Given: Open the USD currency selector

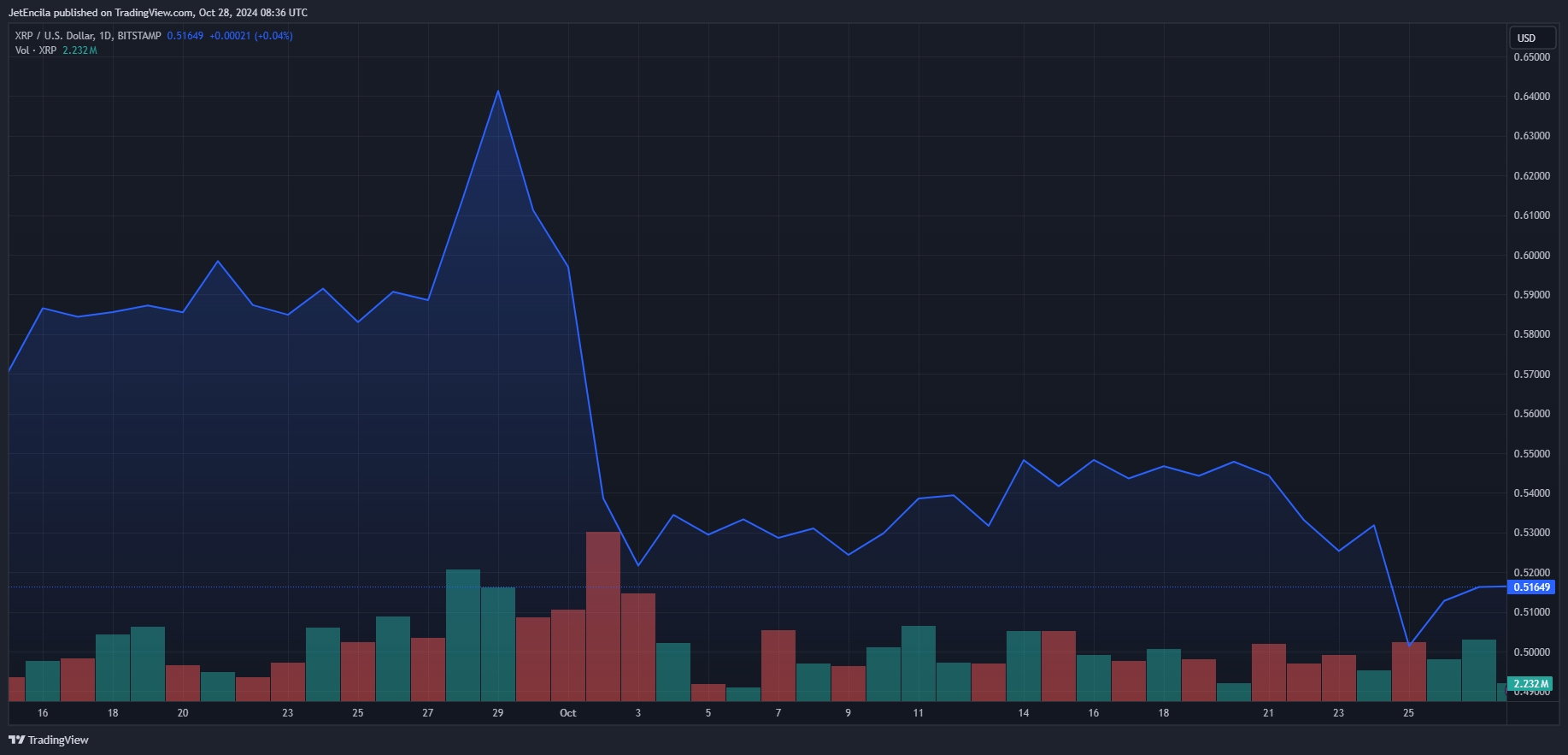Looking at the screenshot, I should [1526, 38].
